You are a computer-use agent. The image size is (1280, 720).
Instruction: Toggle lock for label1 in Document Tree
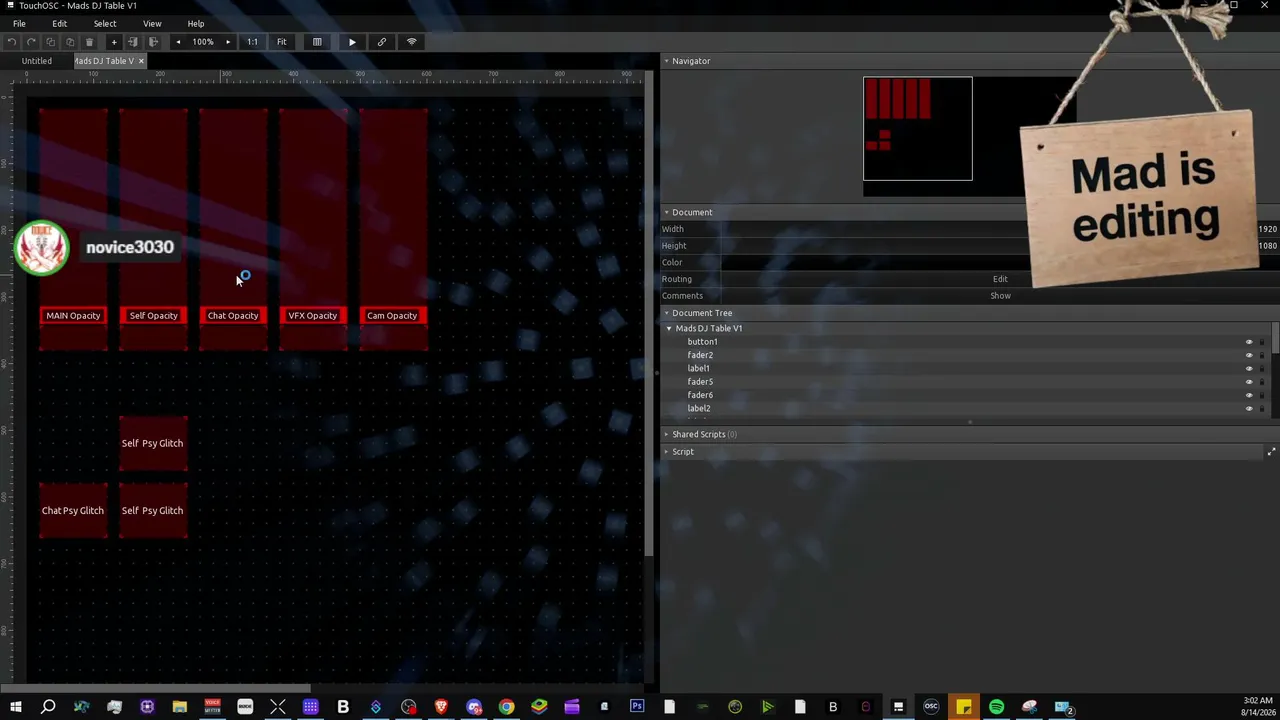point(1262,369)
